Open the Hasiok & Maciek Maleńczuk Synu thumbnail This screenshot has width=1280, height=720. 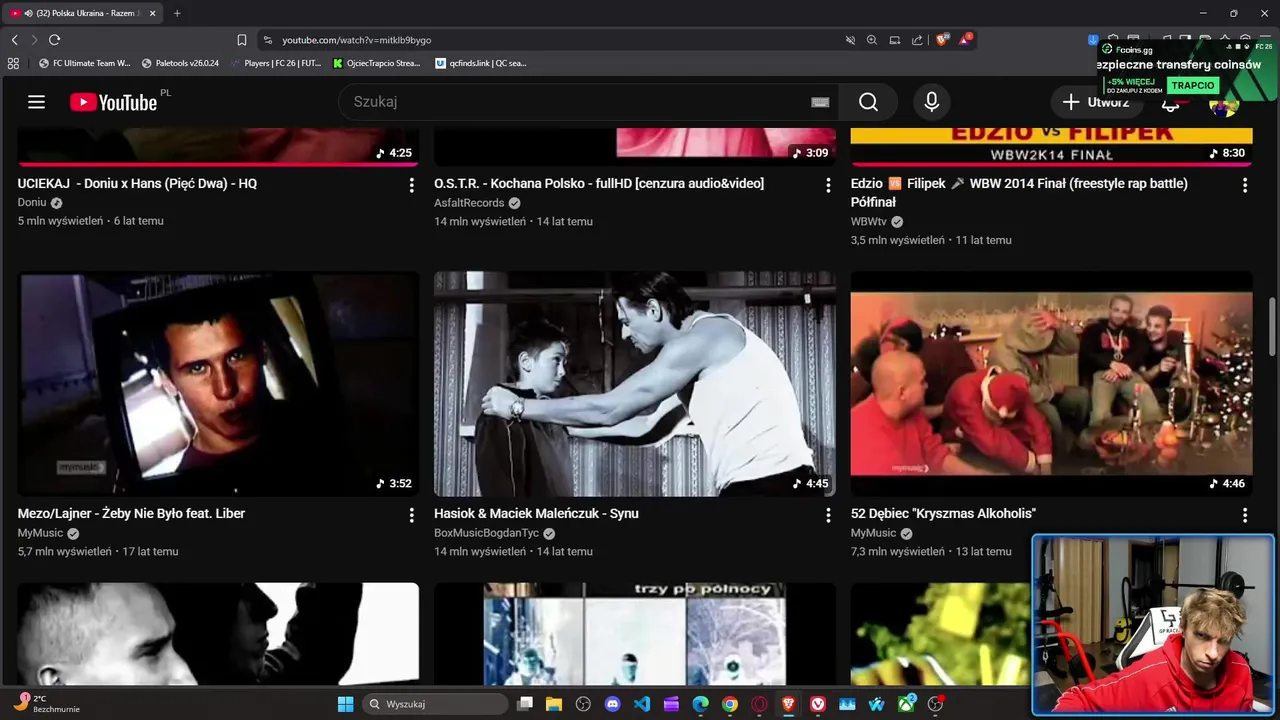(x=635, y=384)
